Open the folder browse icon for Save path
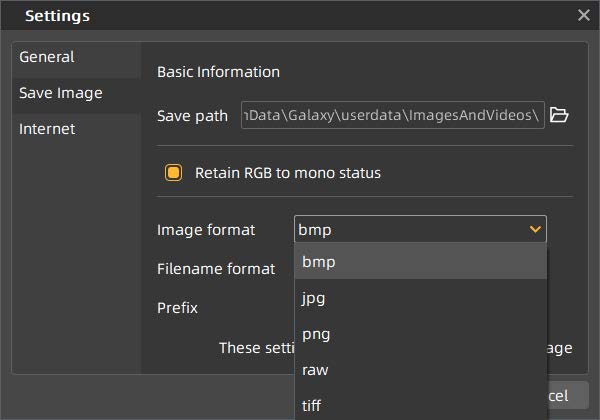The image size is (600, 420). pyautogui.click(x=560, y=115)
